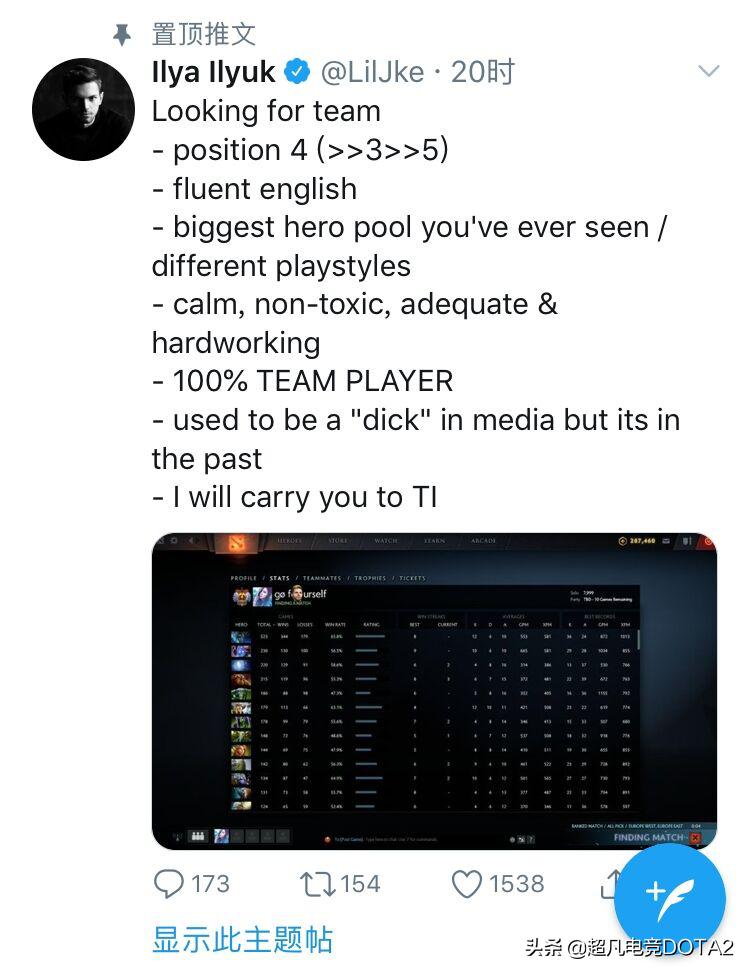Viewport: 750px width, 974px height.
Task: Cancel FINDING MATCH with the red X
Action: click(x=695, y=837)
